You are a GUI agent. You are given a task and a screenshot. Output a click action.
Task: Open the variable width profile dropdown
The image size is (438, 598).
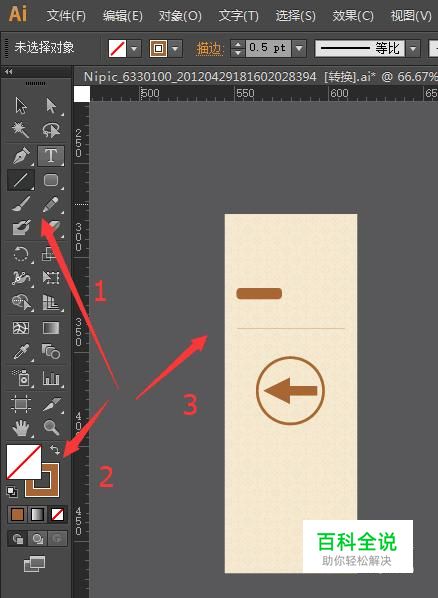413,48
